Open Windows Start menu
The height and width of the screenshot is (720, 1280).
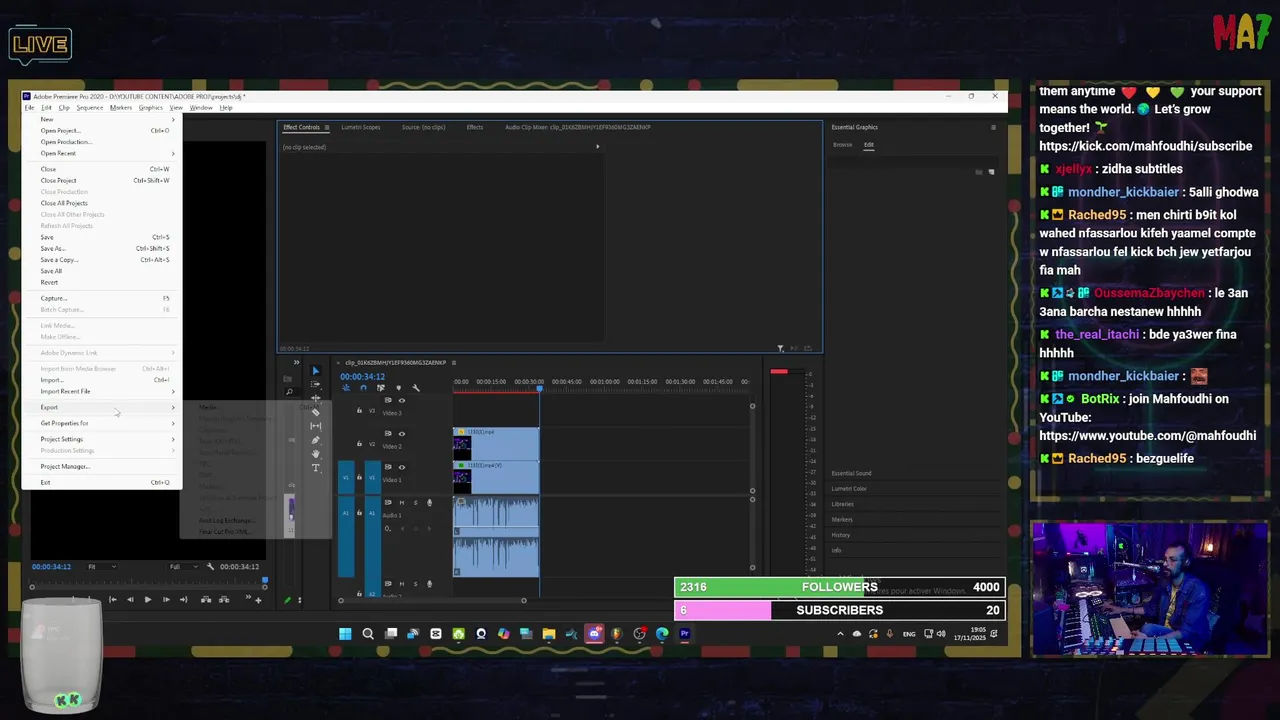(x=345, y=633)
